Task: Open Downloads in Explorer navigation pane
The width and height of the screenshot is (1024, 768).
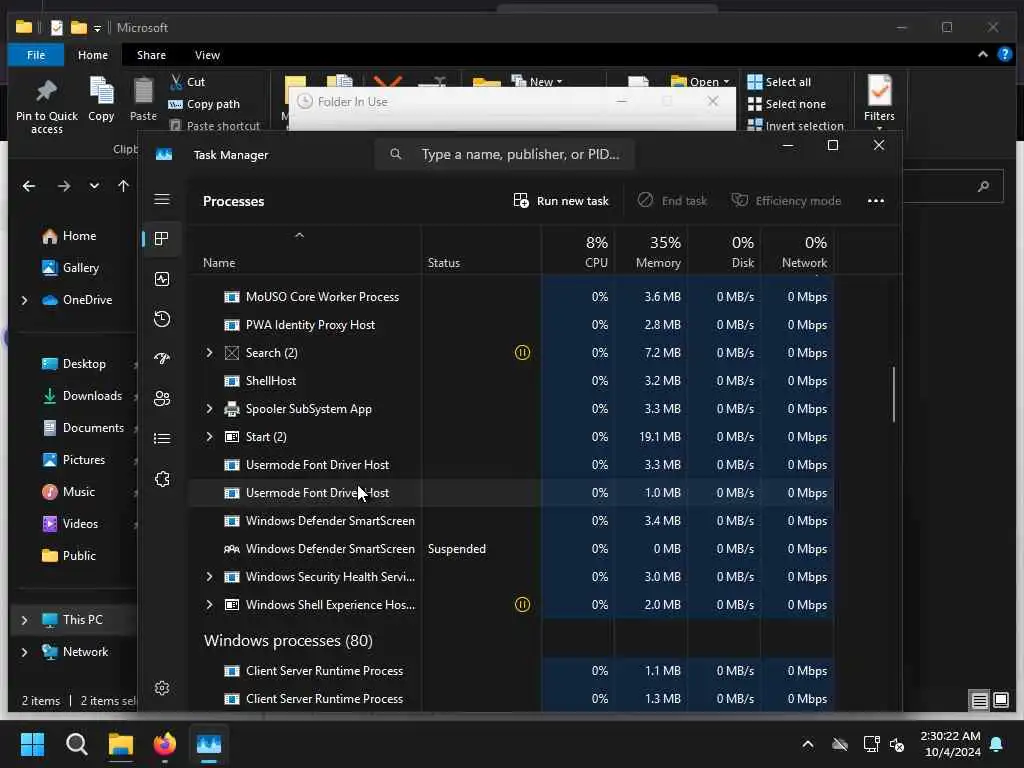Action: point(82,396)
